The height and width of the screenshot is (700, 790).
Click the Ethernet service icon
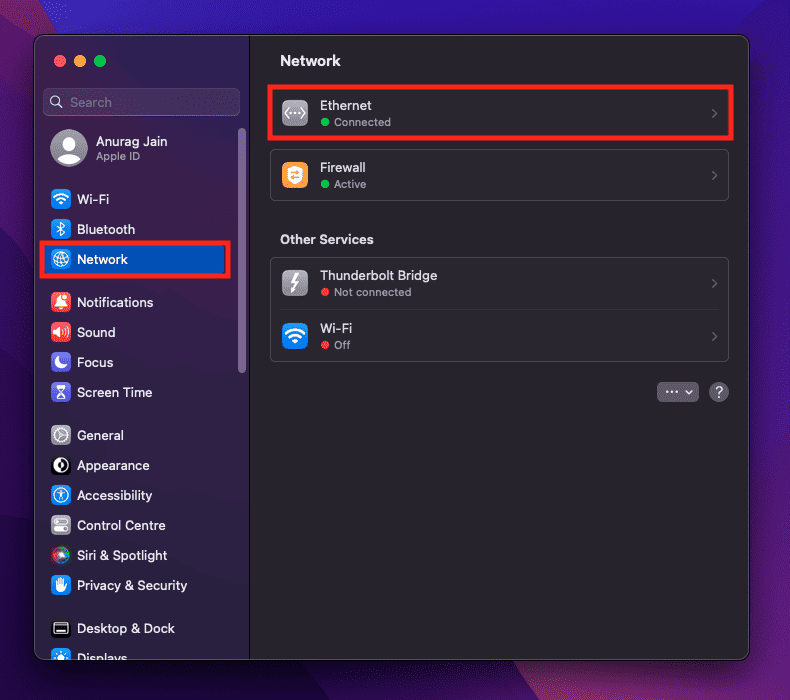pos(295,113)
